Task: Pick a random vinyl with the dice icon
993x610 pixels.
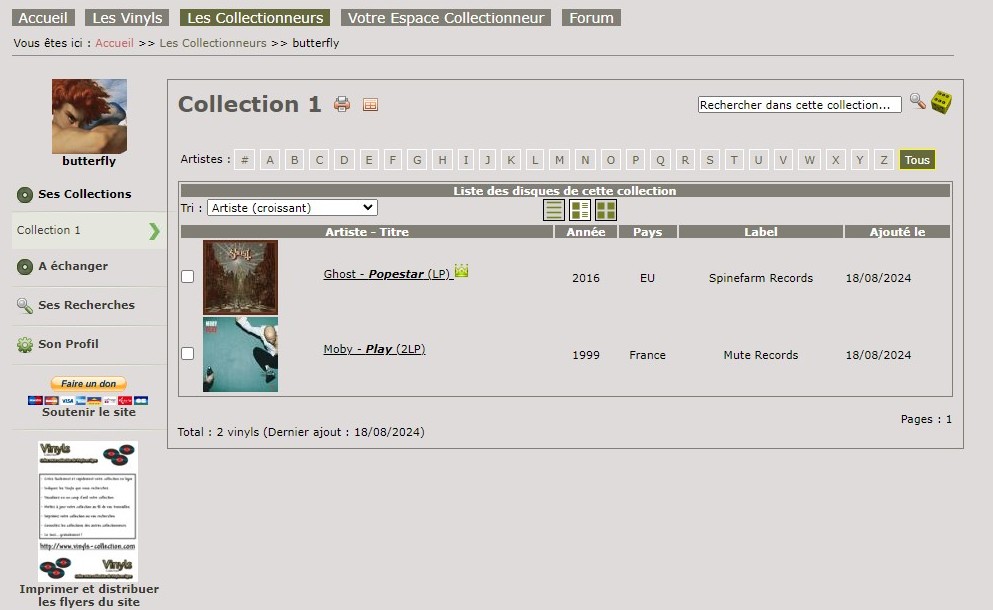Action: 941,102
